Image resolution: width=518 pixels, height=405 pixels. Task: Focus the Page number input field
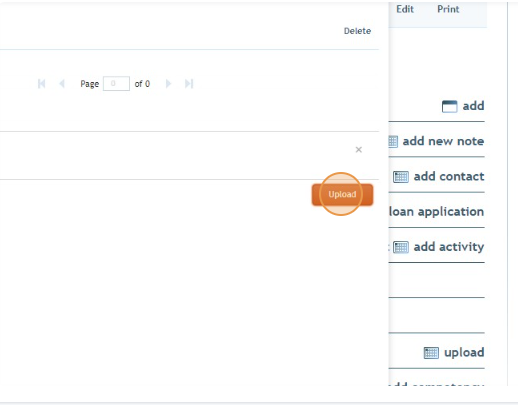pyautogui.click(x=116, y=83)
